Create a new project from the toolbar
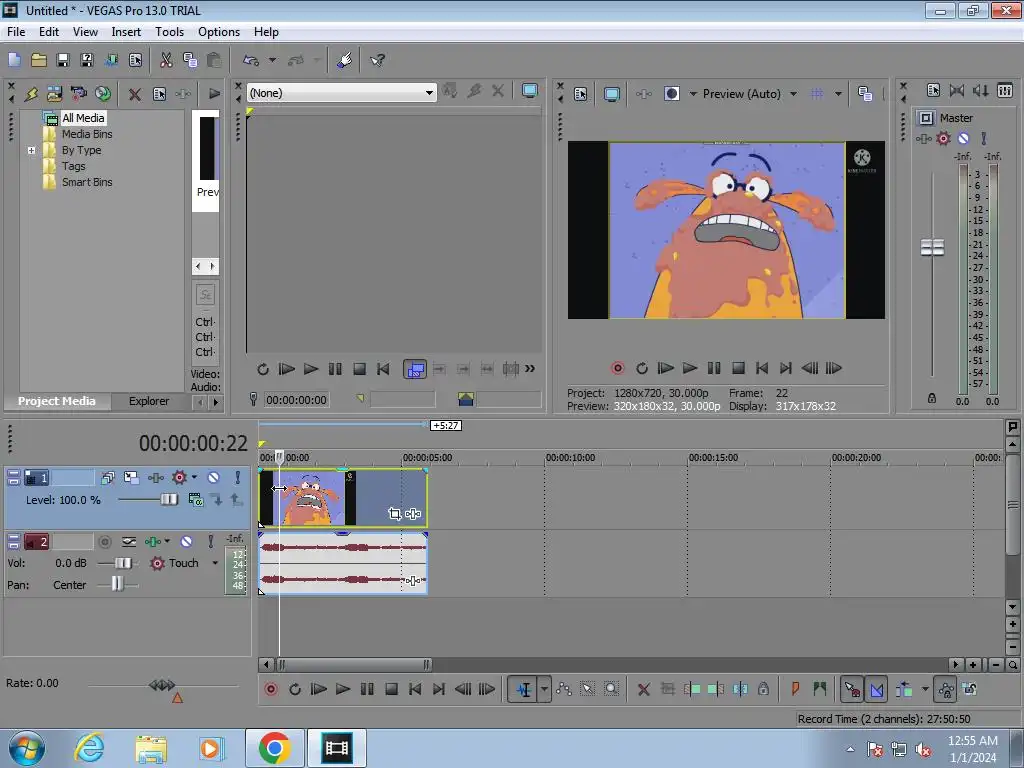The width and height of the screenshot is (1024, 768). pyautogui.click(x=14, y=60)
